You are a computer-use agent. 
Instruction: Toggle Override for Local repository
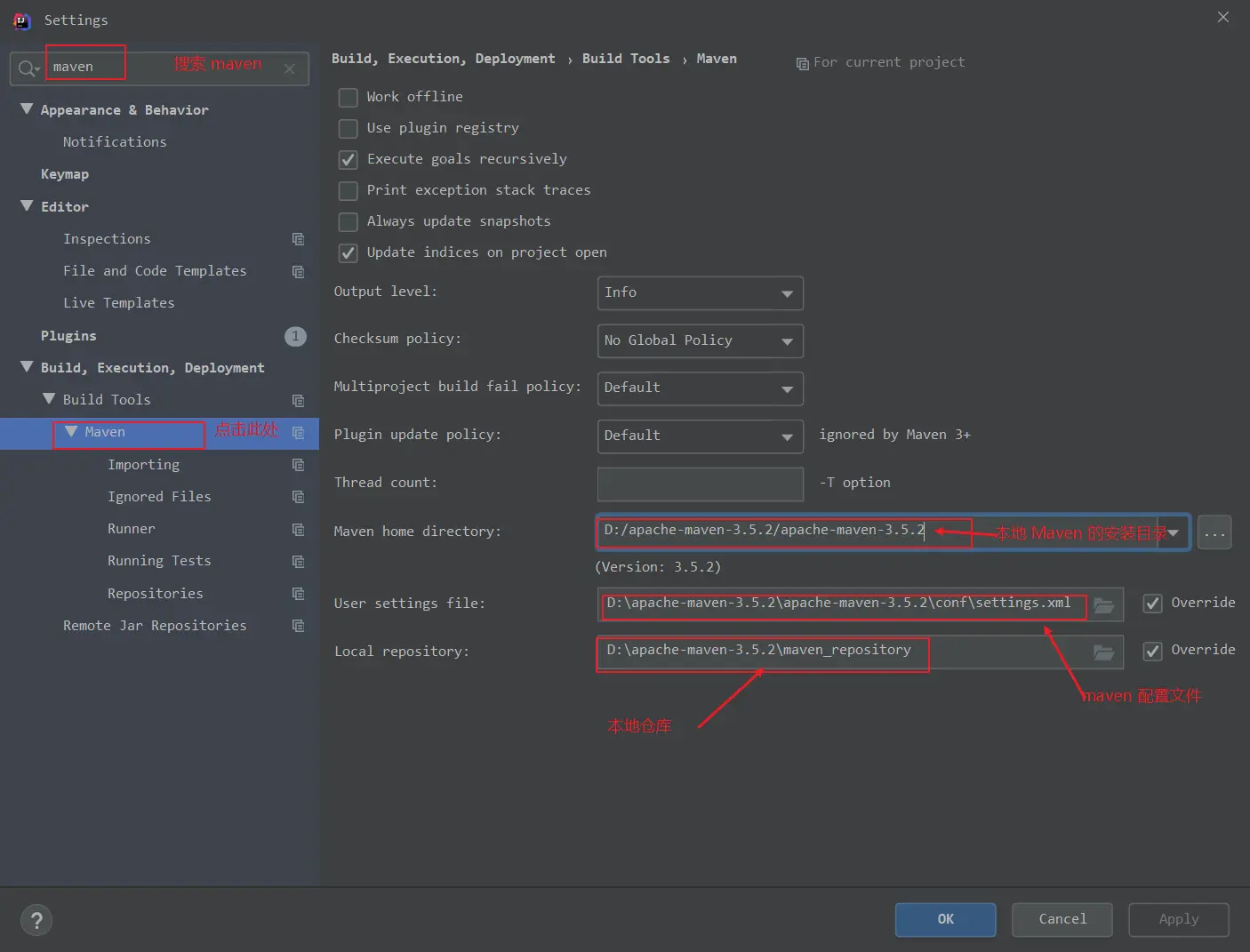click(x=1152, y=651)
